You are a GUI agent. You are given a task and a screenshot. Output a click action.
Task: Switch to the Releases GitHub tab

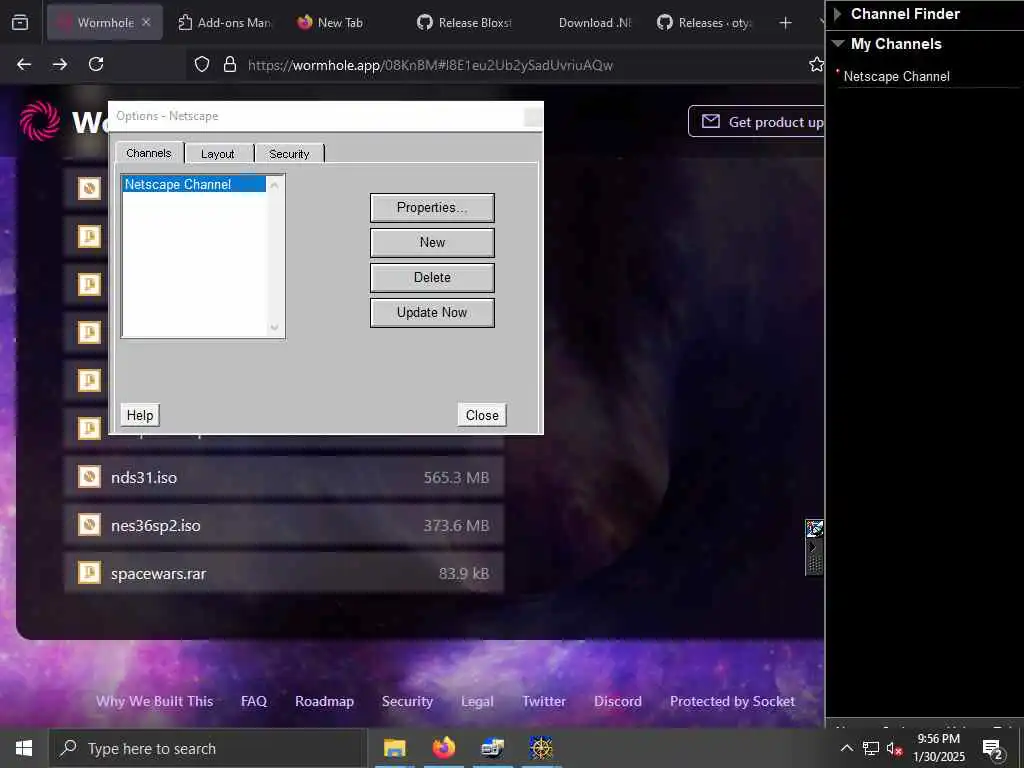[x=705, y=23]
